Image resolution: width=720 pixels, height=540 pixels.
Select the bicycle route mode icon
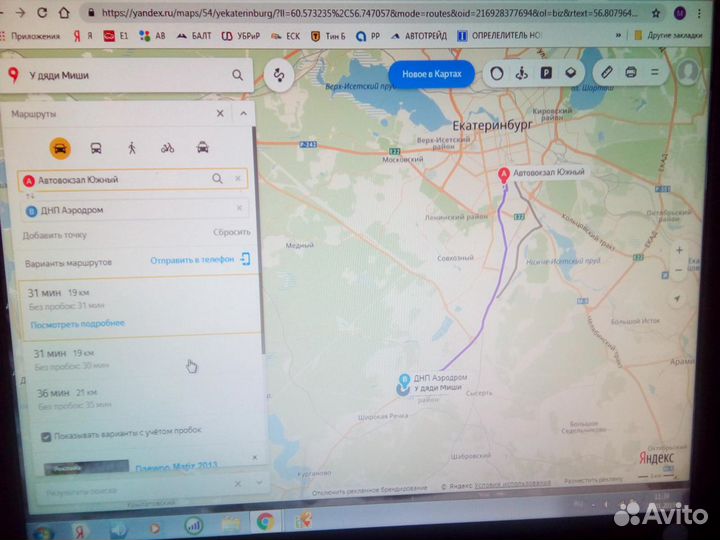tap(167, 148)
